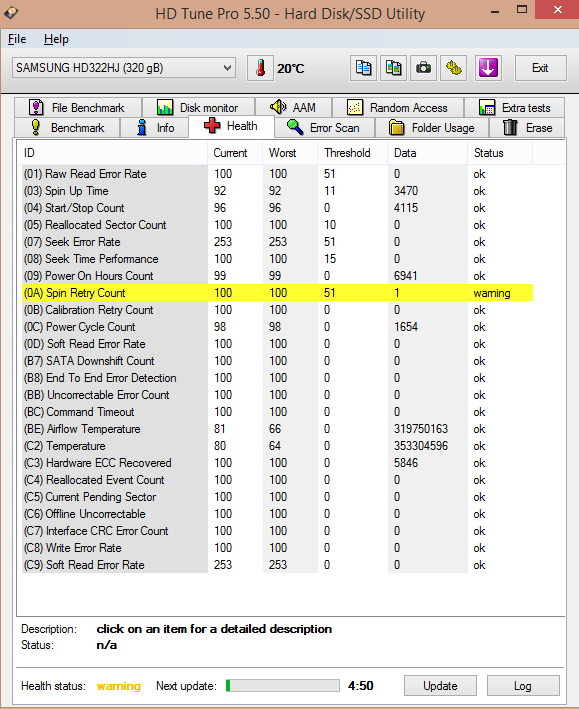Viewport: 579px width, 709px height.
Task: Select the Spin Retry Count warning row
Action: click(x=277, y=293)
